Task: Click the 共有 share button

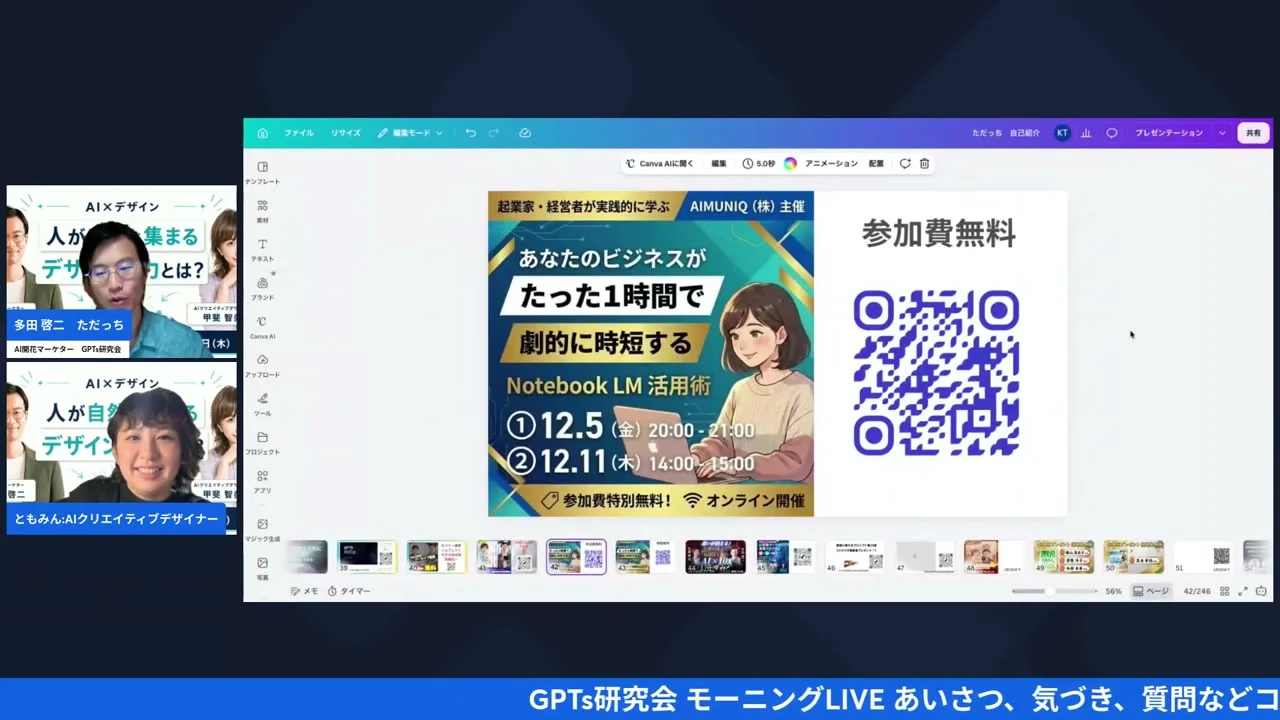Action: tap(1253, 133)
